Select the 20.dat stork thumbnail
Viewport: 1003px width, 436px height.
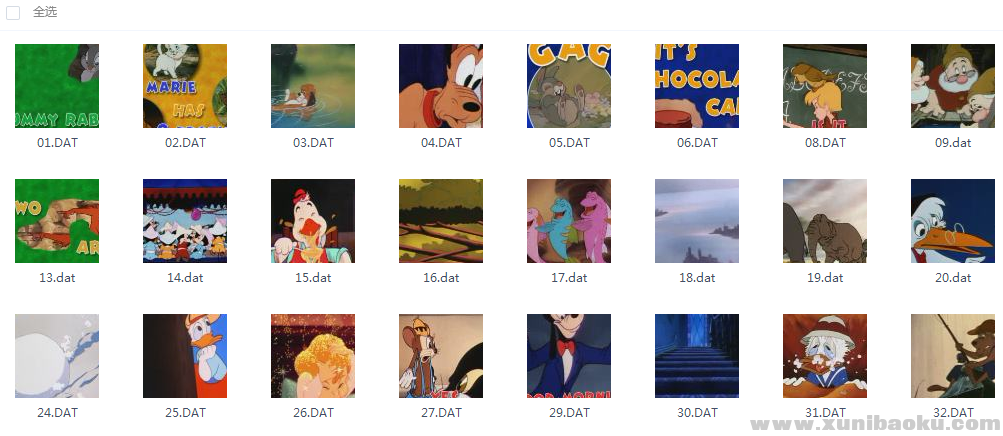953,221
